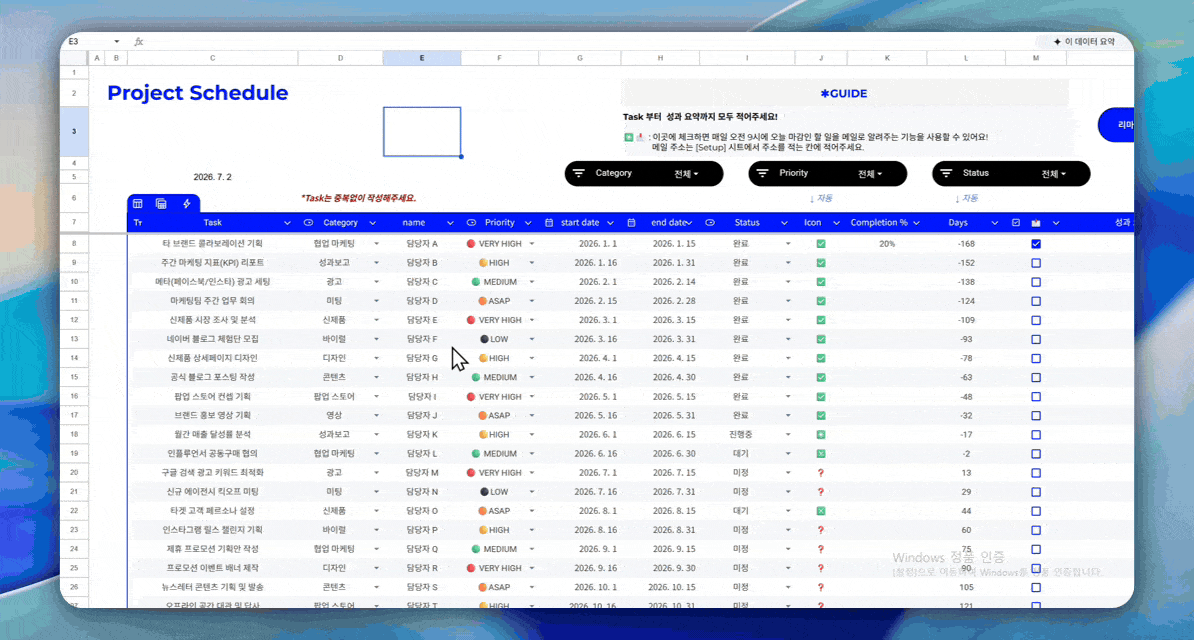The width and height of the screenshot is (1194, 640).
Task: Check the mail checkbox in row 18
Action: [x=1036, y=434]
